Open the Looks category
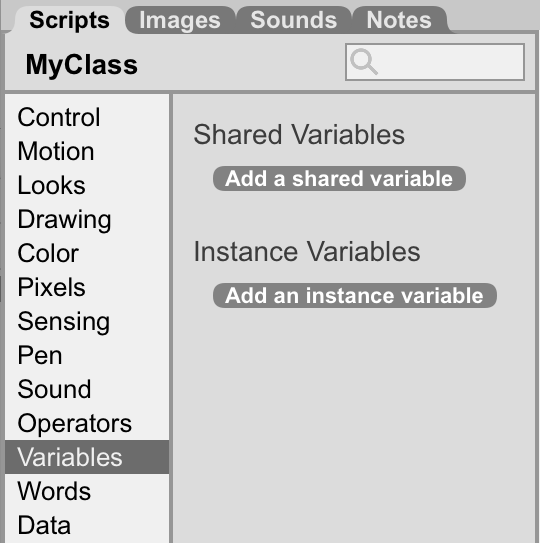Screen dimensions: 540x543 click(87, 185)
